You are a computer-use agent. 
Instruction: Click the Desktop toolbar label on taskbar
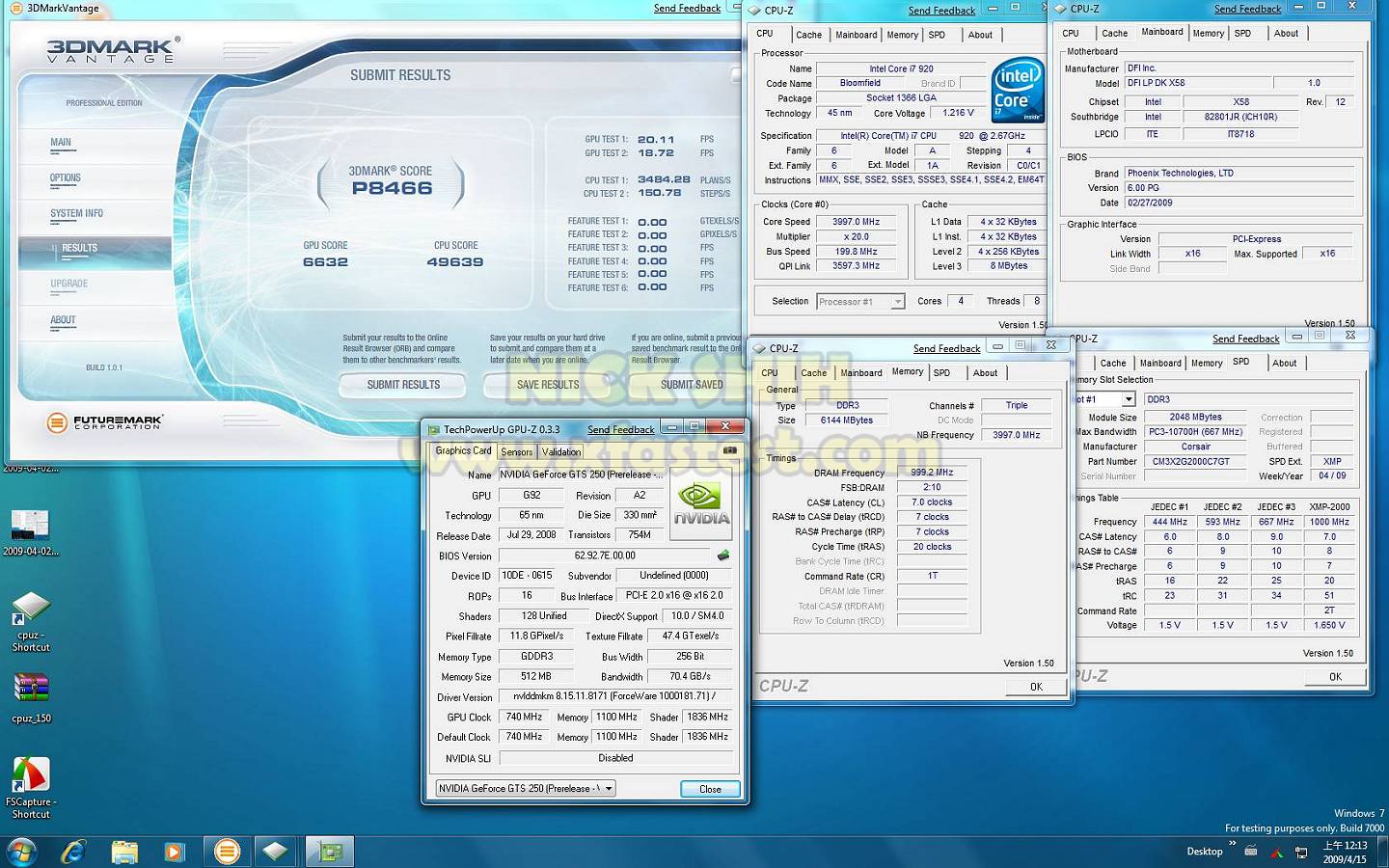tap(1205, 852)
